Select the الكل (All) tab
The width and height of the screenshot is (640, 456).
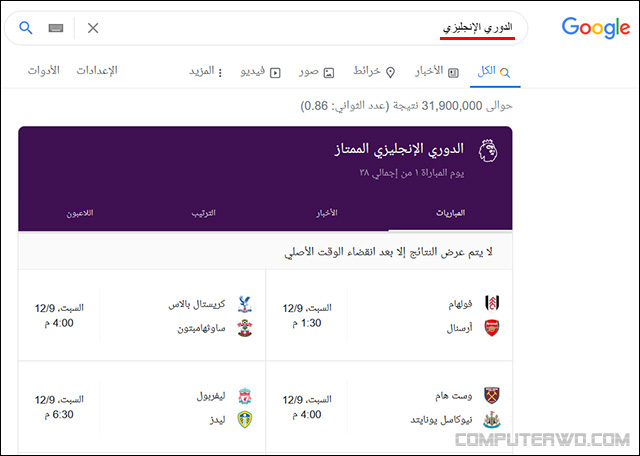pos(494,71)
